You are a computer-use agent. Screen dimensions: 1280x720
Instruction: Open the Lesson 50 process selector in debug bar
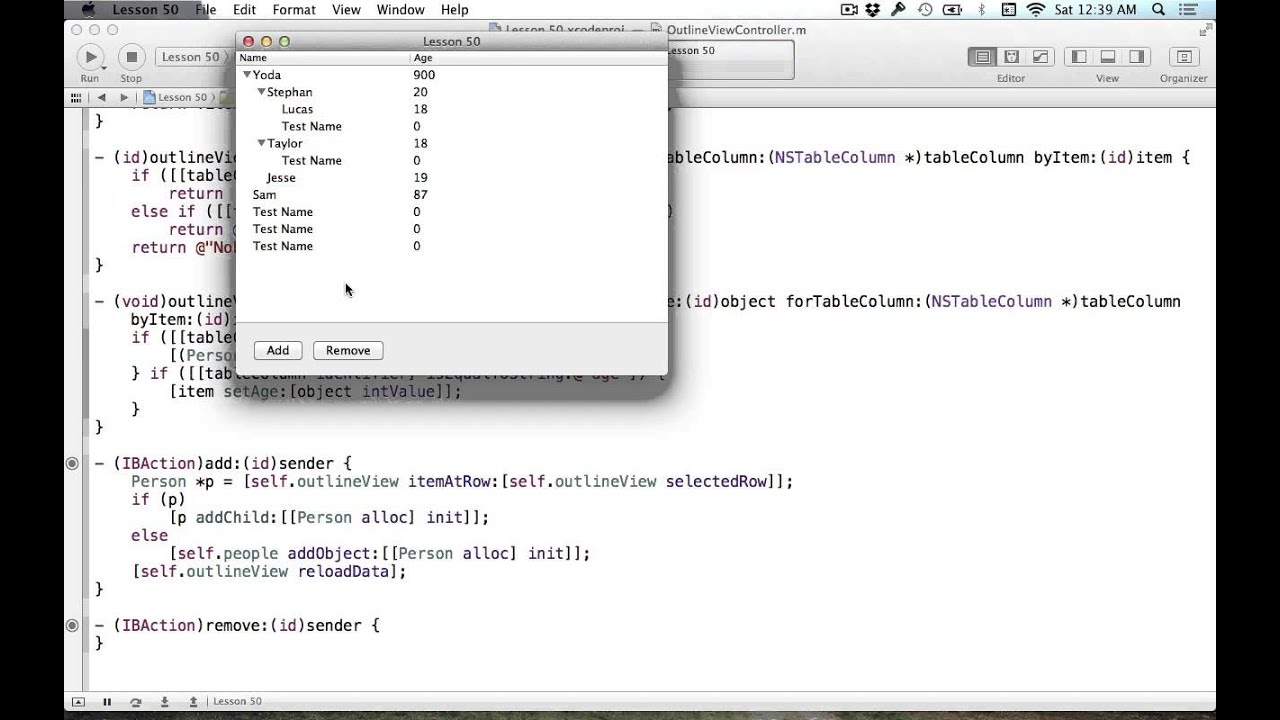coord(237,702)
